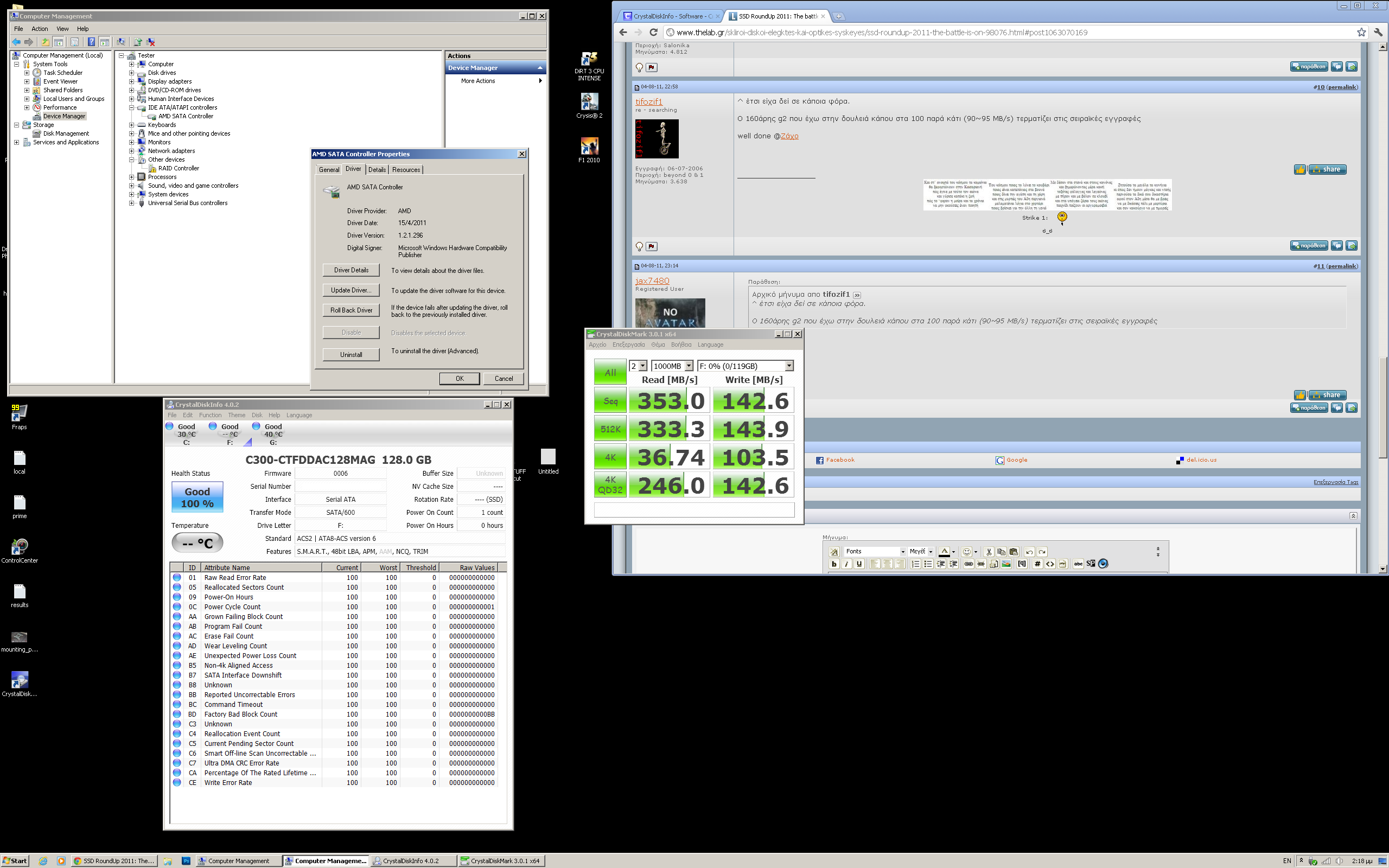Viewport: 1389px width, 868px height.
Task: Toggle strikethrough in forum editor
Action: [x=1079, y=564]
